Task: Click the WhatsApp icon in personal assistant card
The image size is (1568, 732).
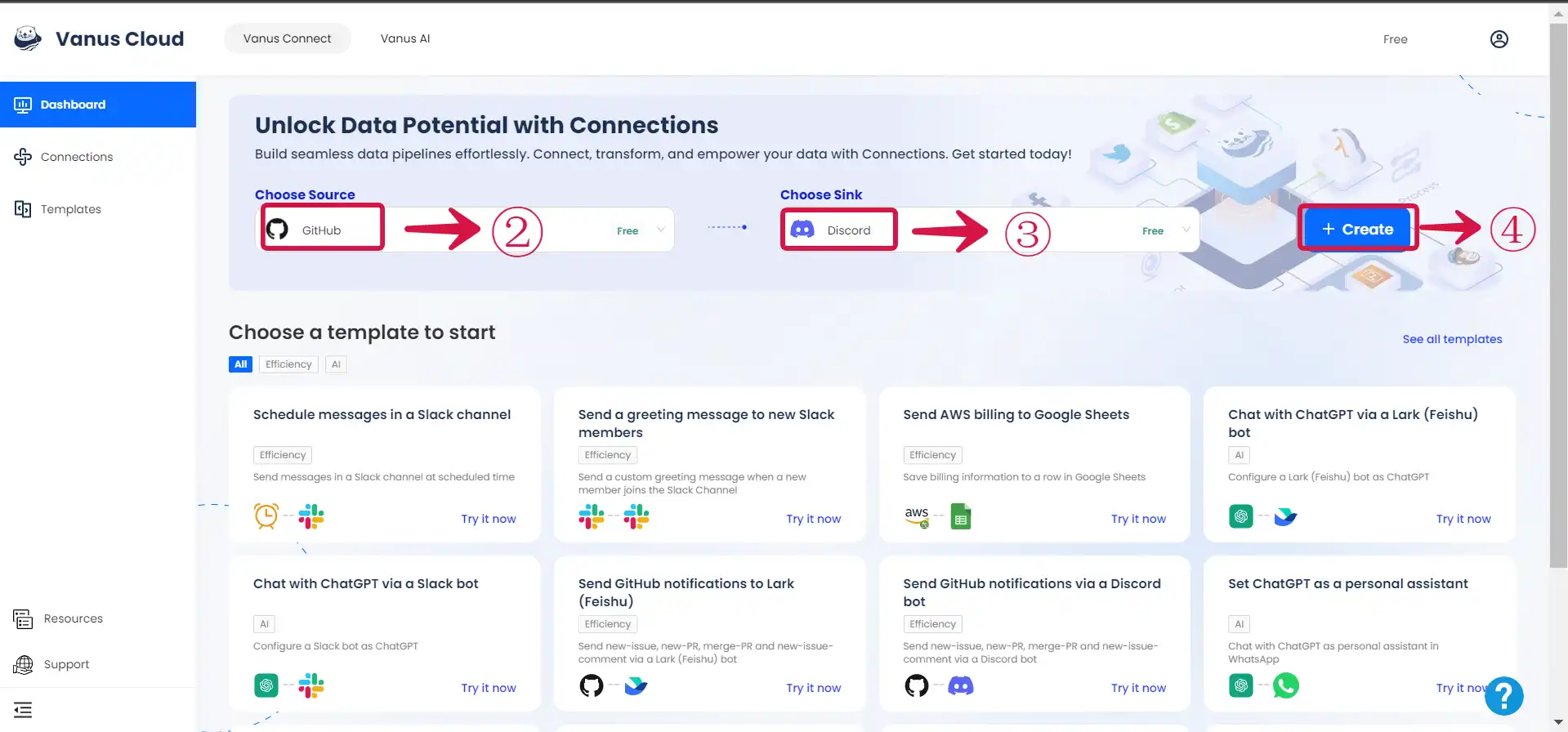Action: (x=1285, y=685)
